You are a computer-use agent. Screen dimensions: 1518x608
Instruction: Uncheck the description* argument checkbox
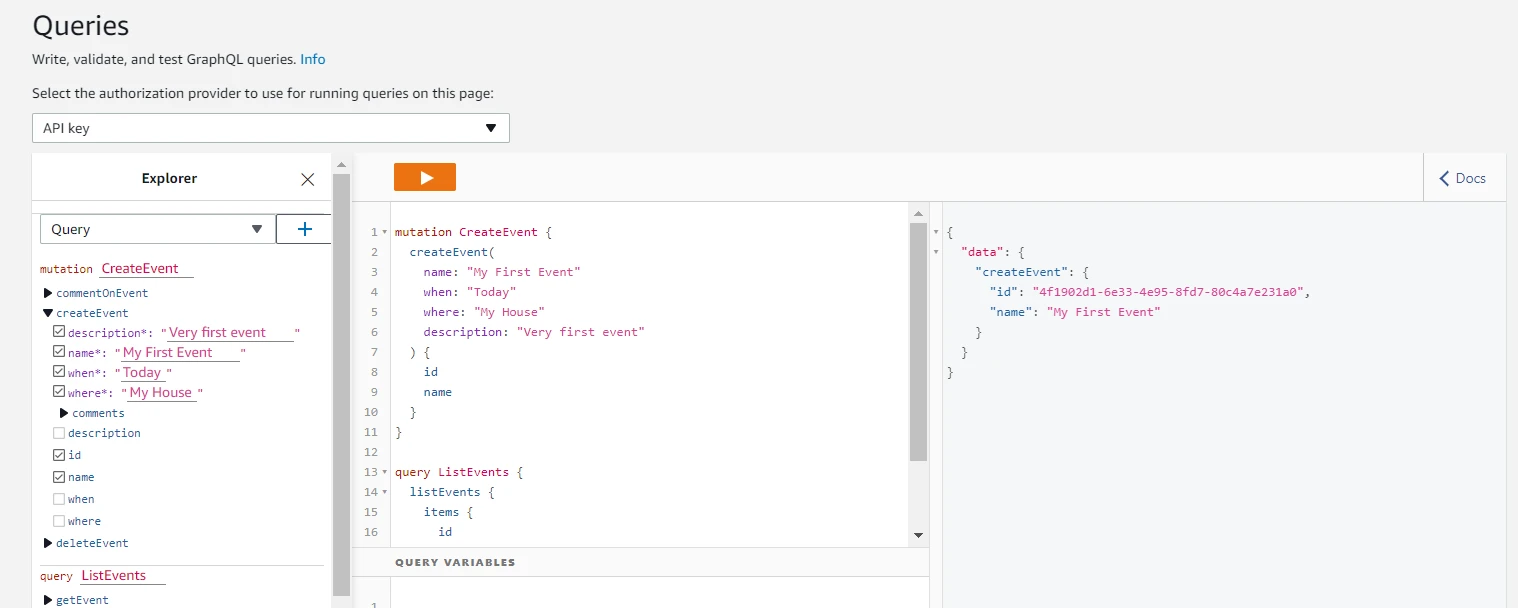[59, 332]
